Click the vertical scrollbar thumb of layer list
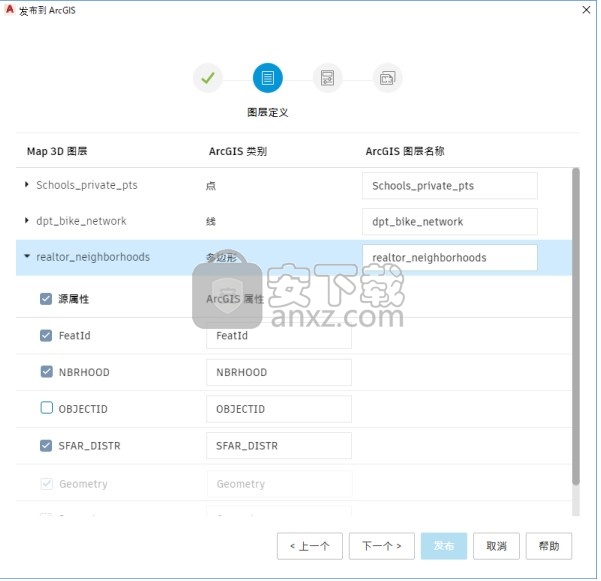 tap(576, 327)
